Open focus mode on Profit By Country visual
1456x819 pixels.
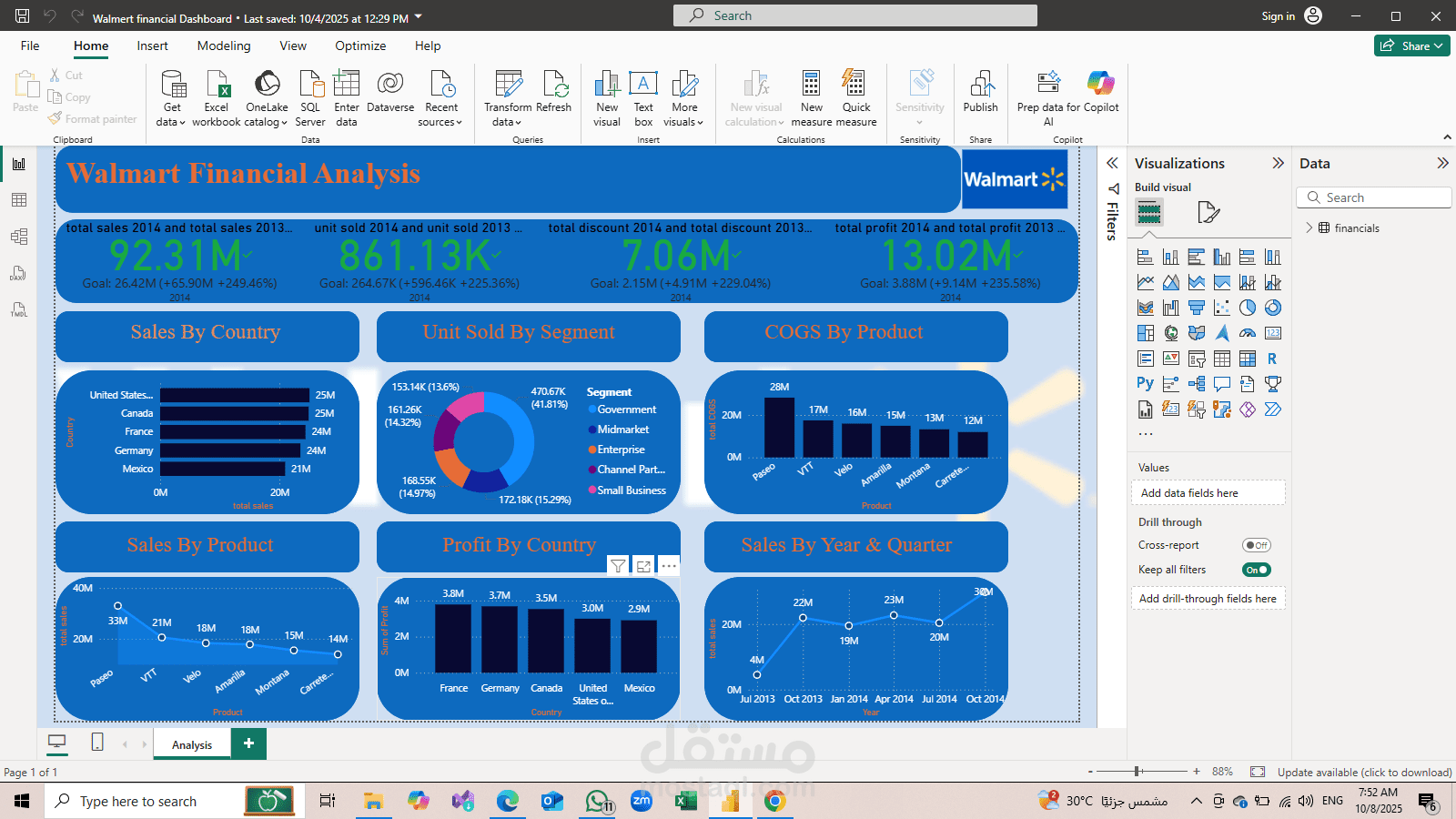click(x=643, y=566)
